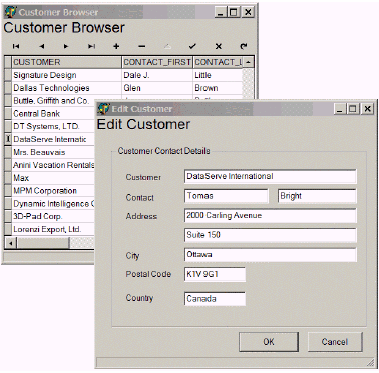Click the greyed-out edit record triangle icon
379x373 pixels.
pos(167,46)
